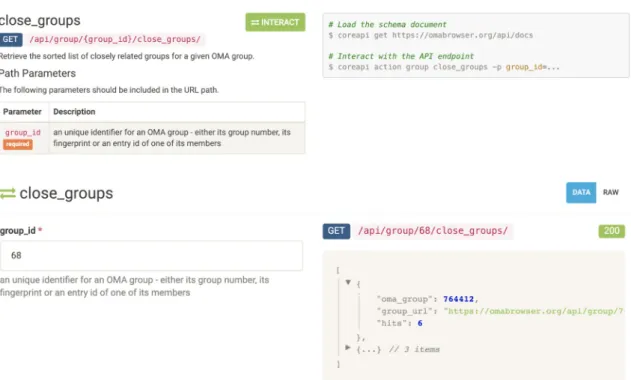The image size is (631, 380).
Task: Click the '# Interact with the API endpoint' comment
Action: click(x=401, y=56)
